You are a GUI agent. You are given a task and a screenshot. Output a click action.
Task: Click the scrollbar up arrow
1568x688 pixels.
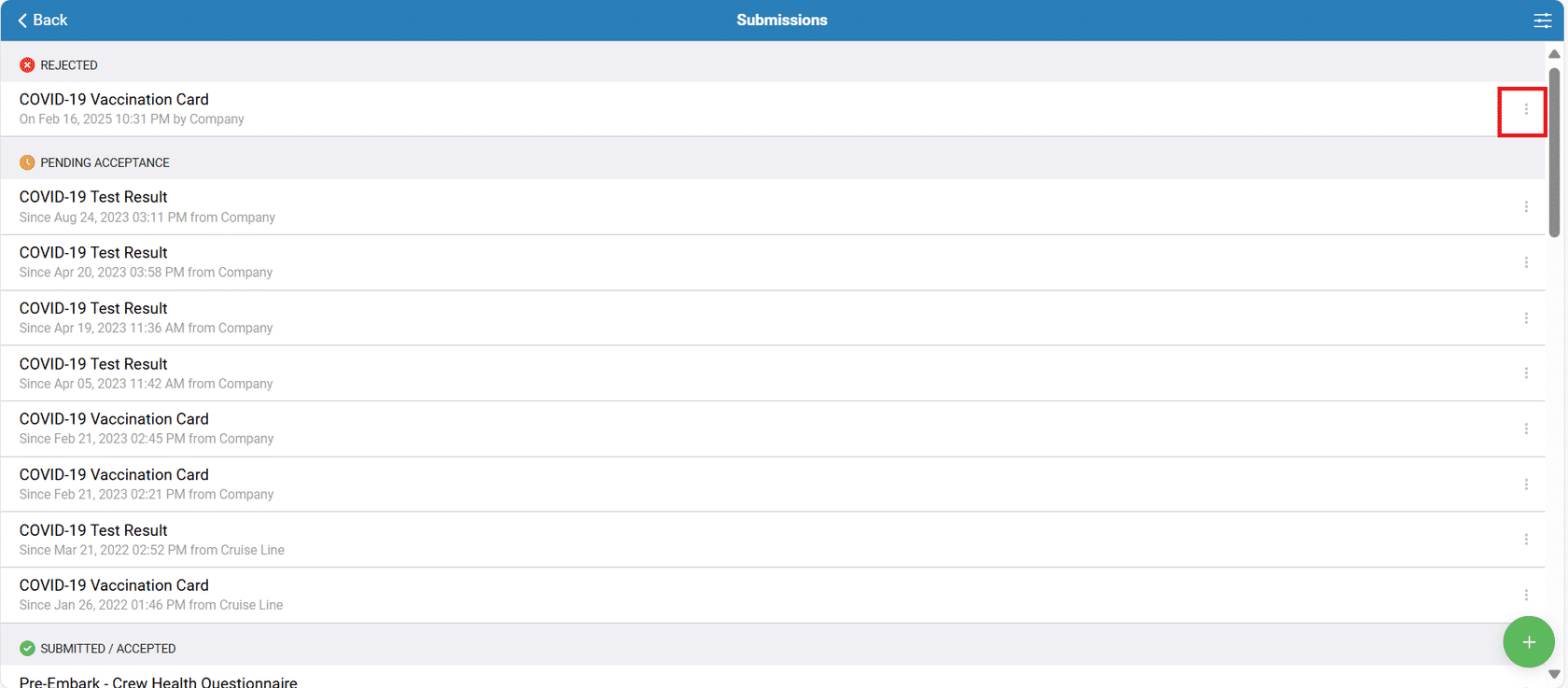(1554, 54)
